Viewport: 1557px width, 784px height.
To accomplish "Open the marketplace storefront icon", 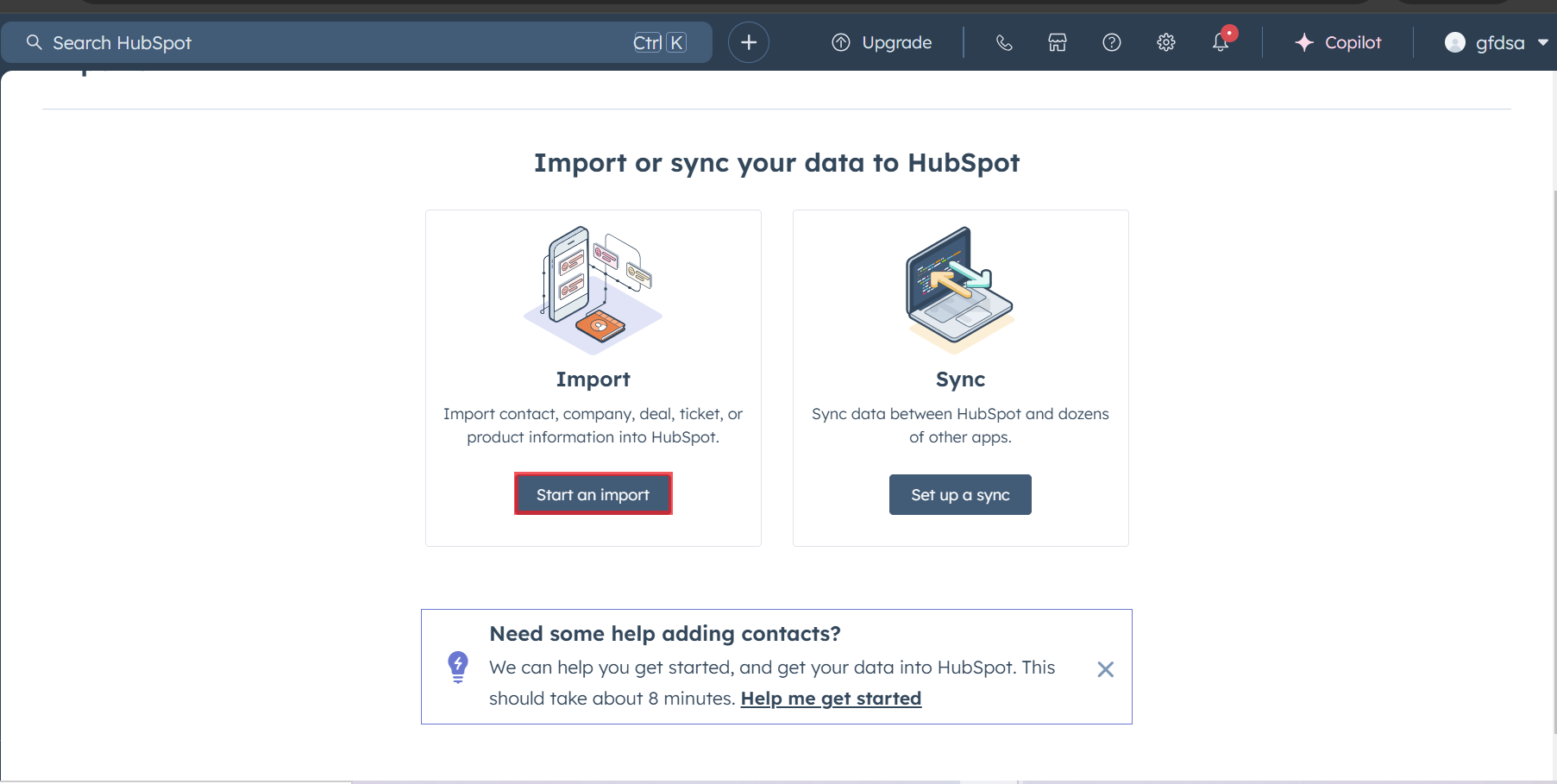I will pos(1058,42).
